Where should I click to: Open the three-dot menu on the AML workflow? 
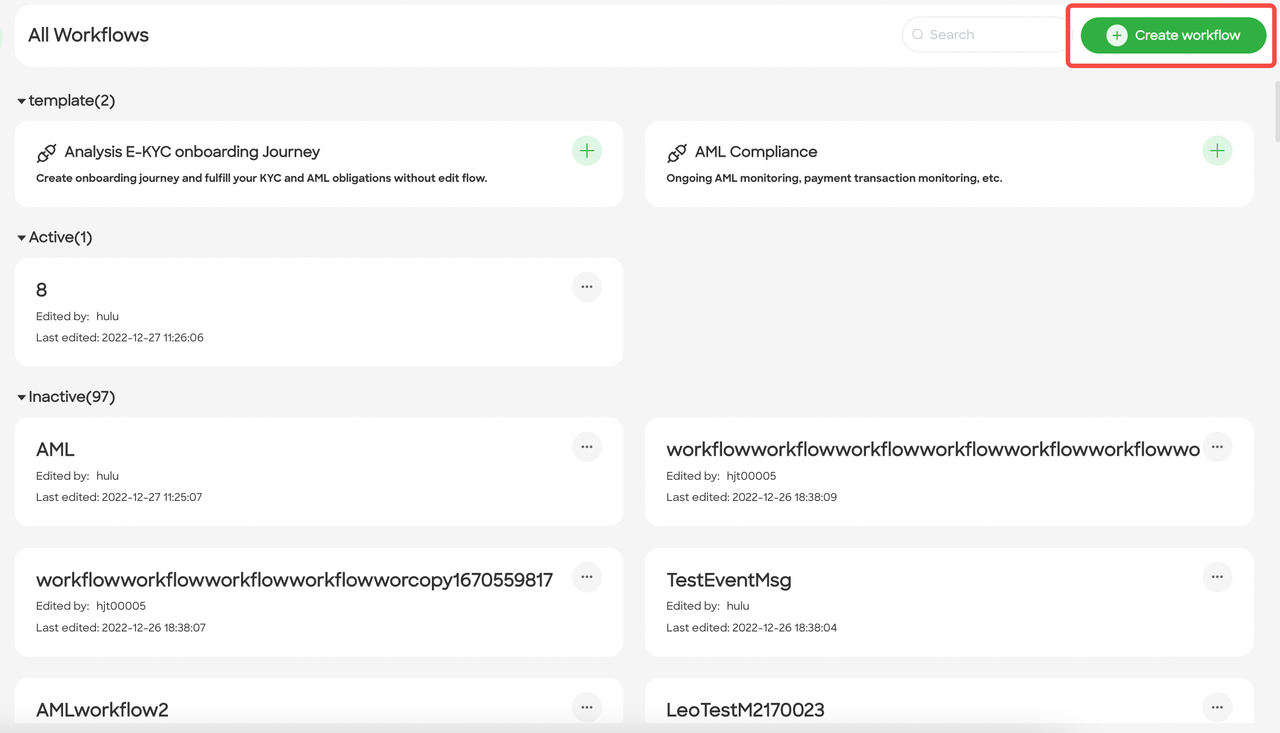[586, 447]
